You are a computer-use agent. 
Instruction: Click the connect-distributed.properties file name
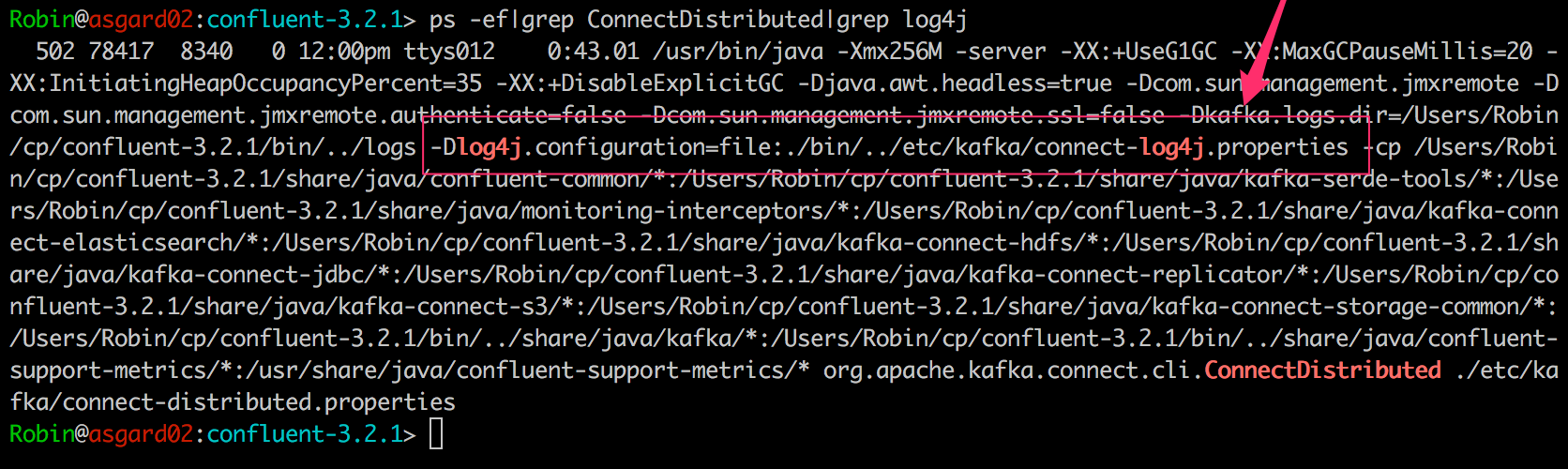coord(258,402)
